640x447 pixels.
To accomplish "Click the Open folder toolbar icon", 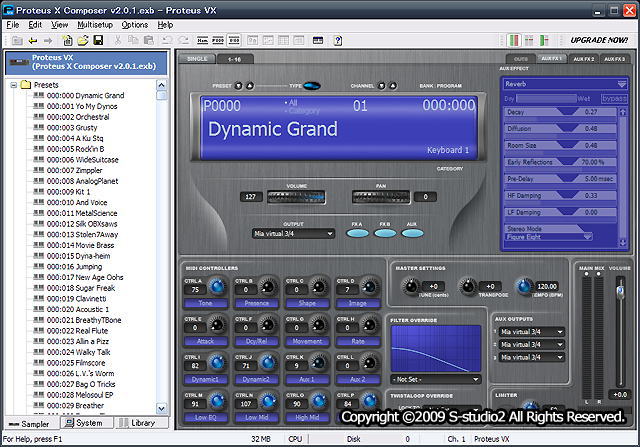I will tap(83, 40).
